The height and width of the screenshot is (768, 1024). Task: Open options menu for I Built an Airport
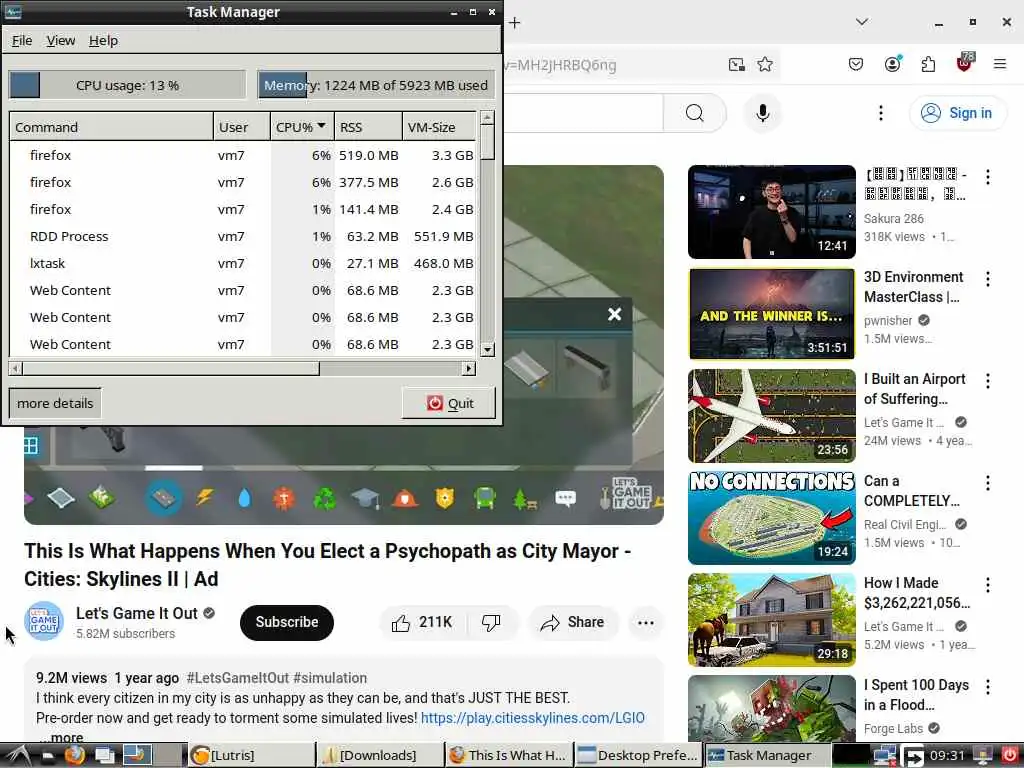point(987,381)
